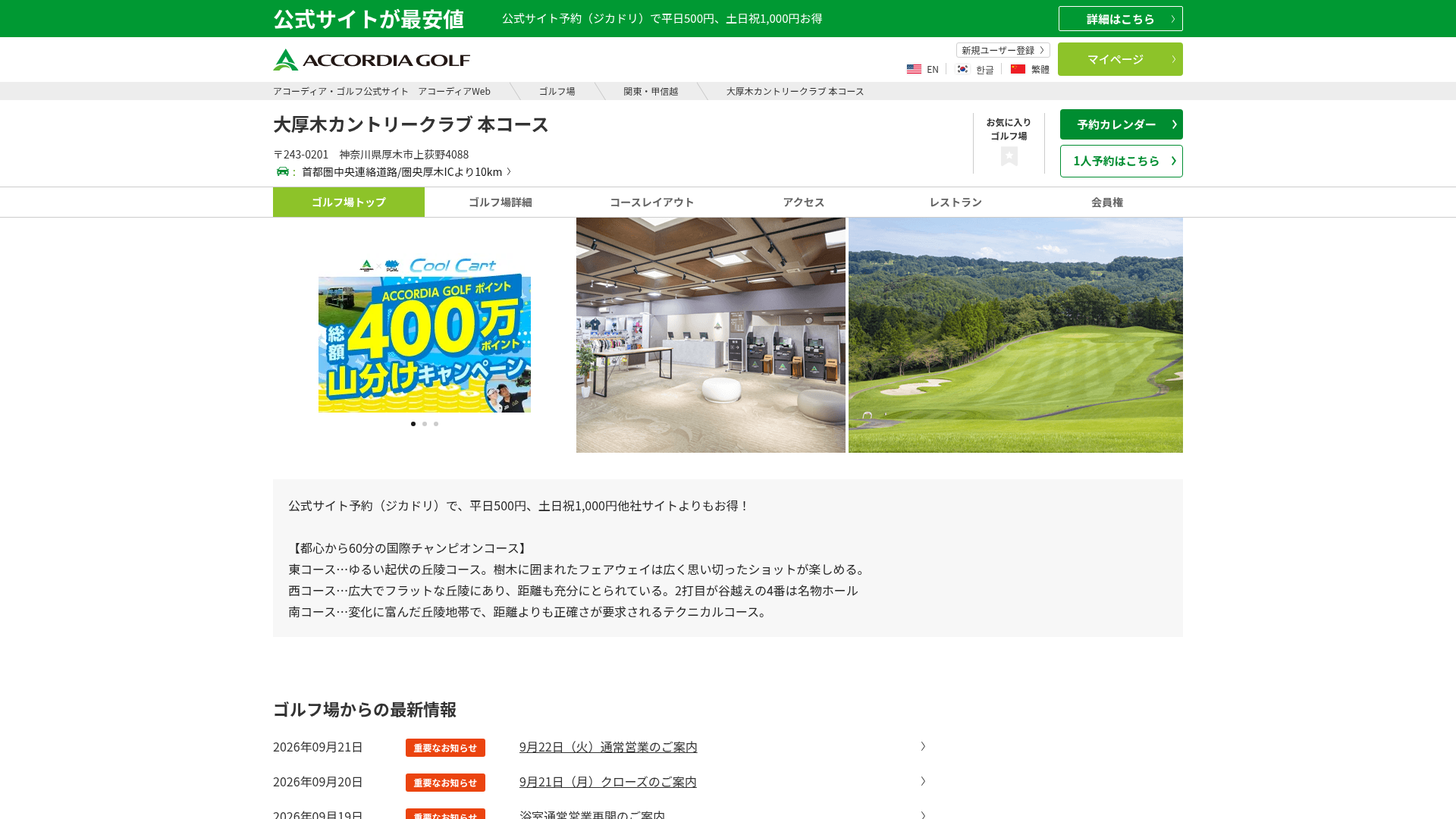Open the アクセス tab
Viewport: 1456px width, 819px height.
(804, 202)
